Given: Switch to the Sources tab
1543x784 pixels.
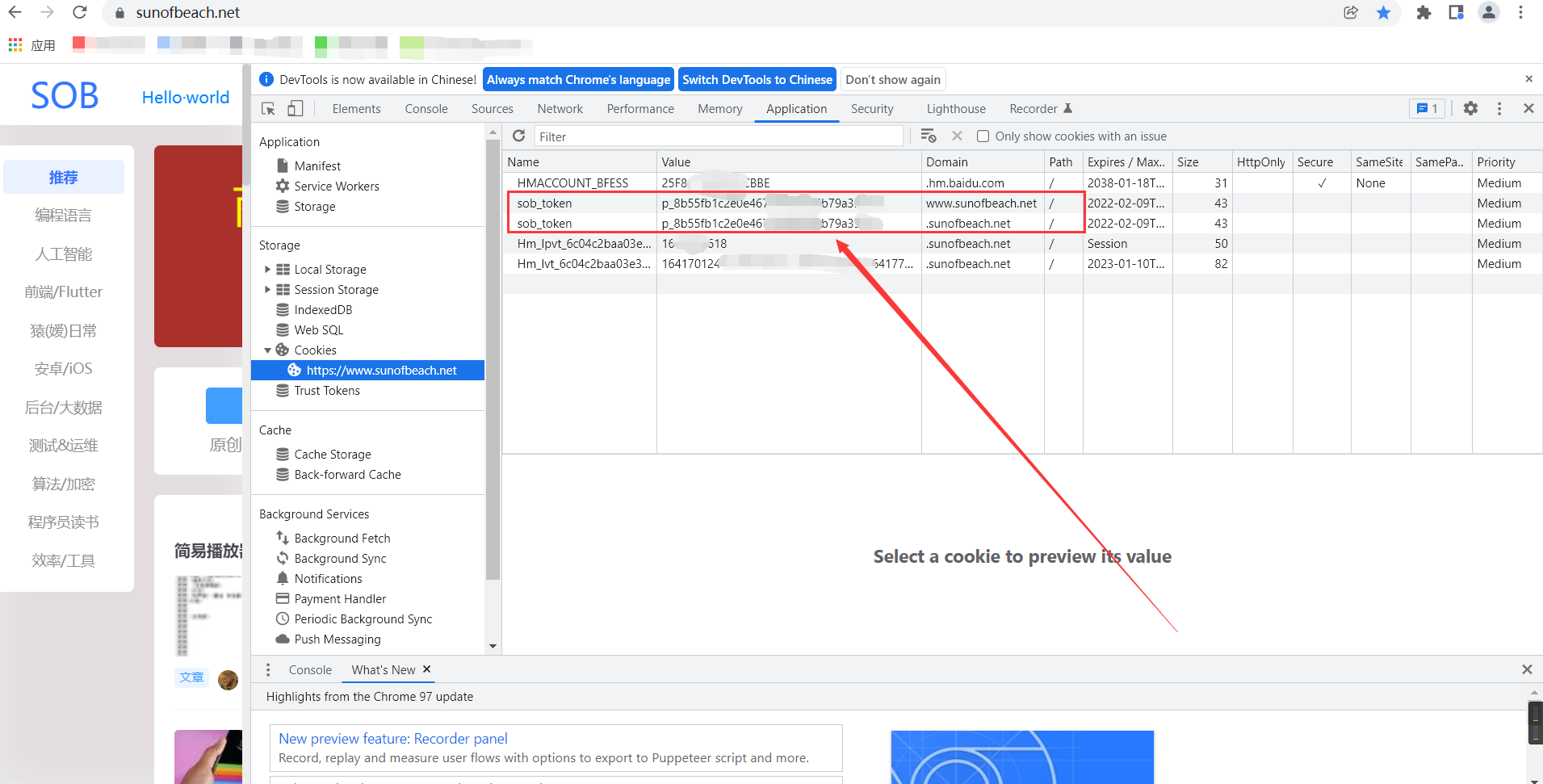Looking at the screenshot, I should tap(493, 109).
